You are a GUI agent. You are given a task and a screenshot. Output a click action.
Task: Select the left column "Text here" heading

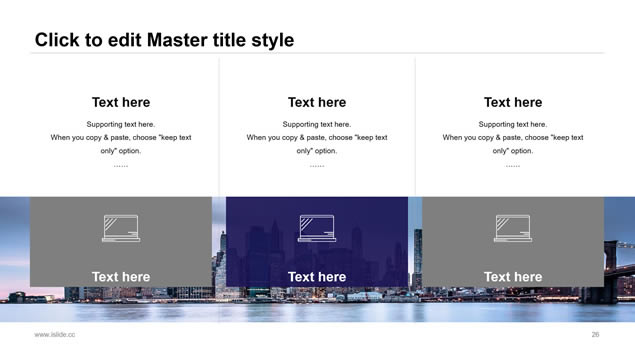pos(121,102)
